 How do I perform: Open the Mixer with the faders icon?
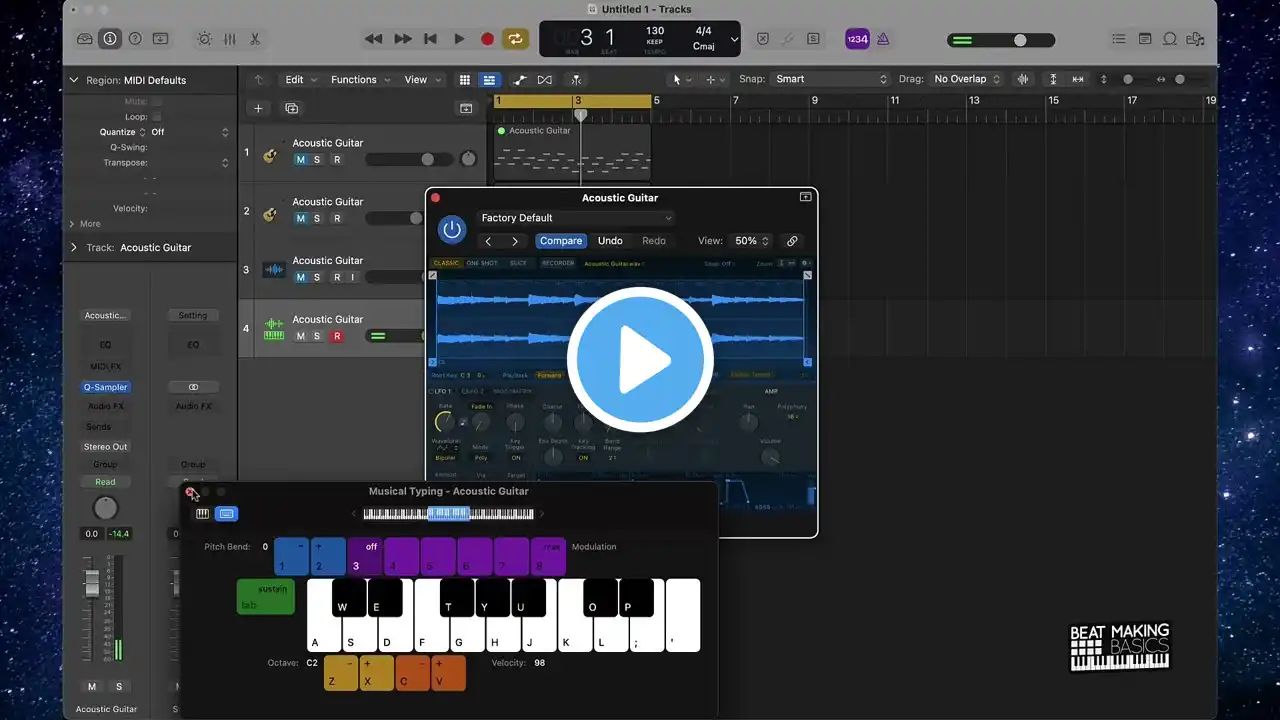point(229,39)
